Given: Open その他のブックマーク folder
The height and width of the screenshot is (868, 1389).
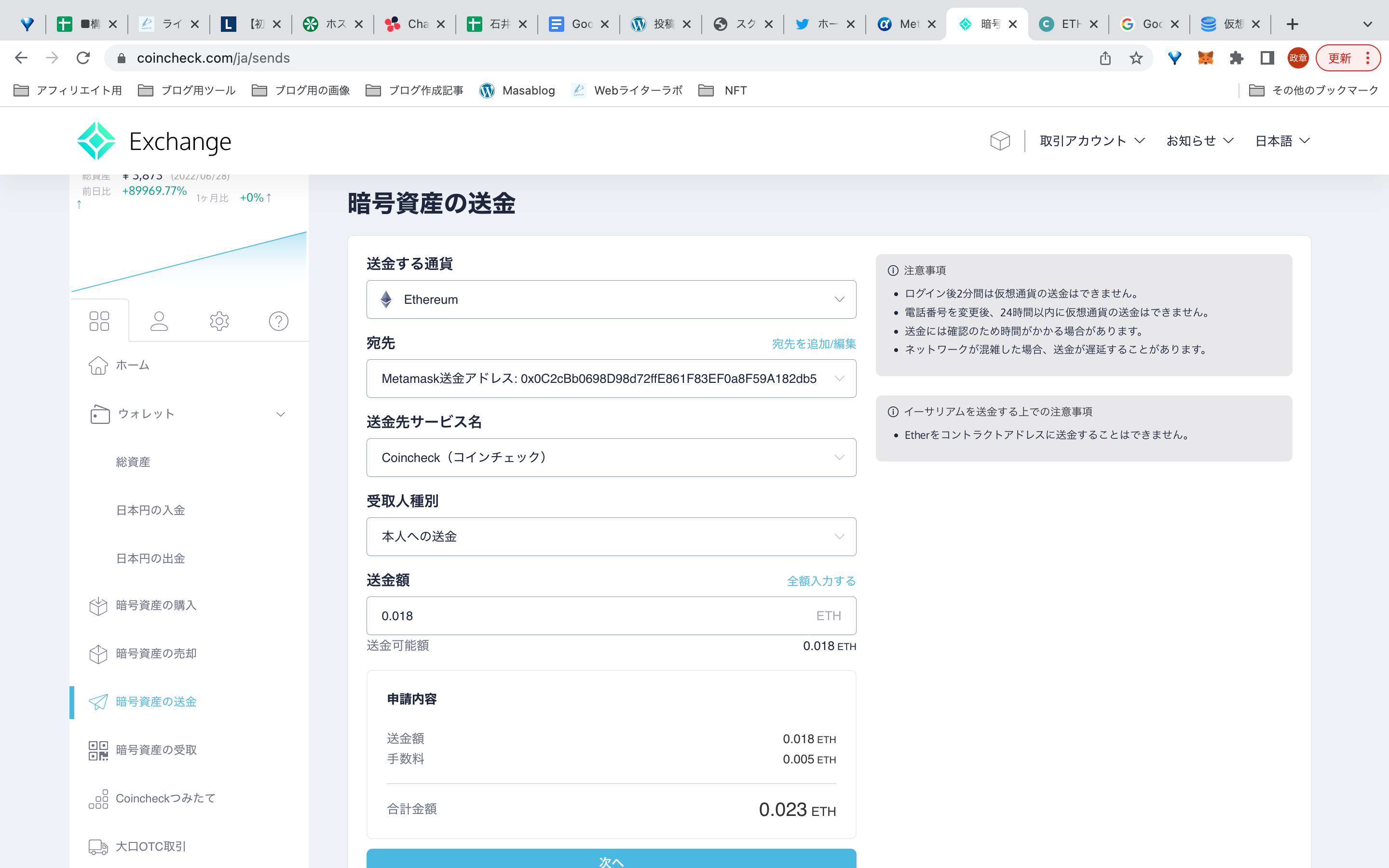Looking at the screenshot, I should click(x=1313, y=90).
